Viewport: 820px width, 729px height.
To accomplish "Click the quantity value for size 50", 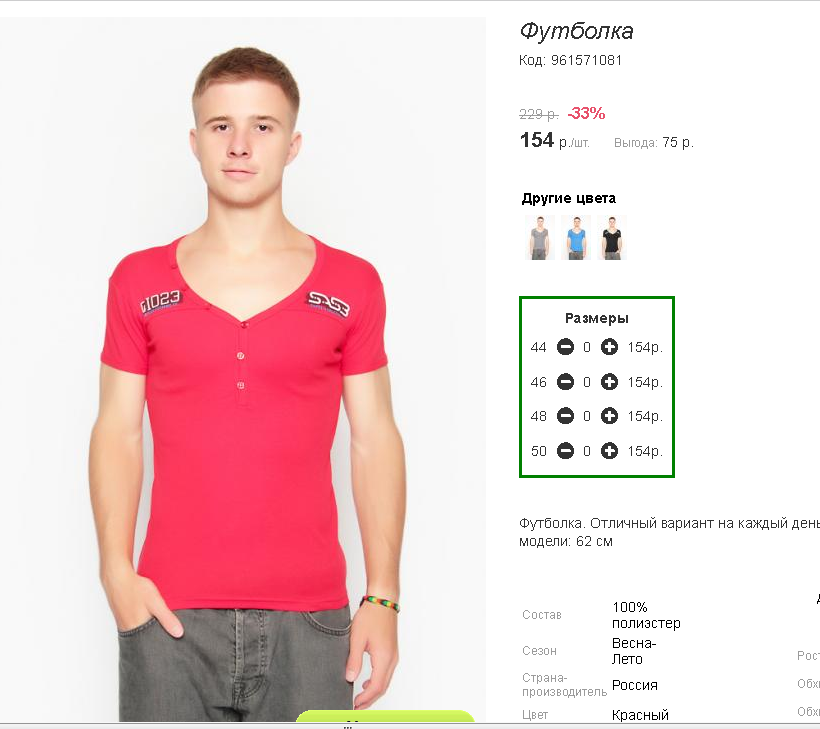I will tap(587, 451).
